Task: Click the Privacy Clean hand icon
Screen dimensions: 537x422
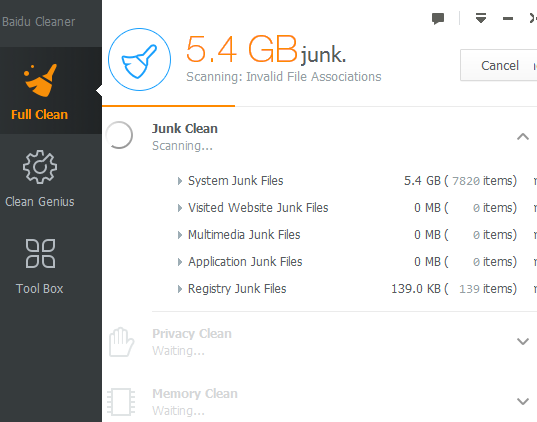Action: click(x=121, y=342)
